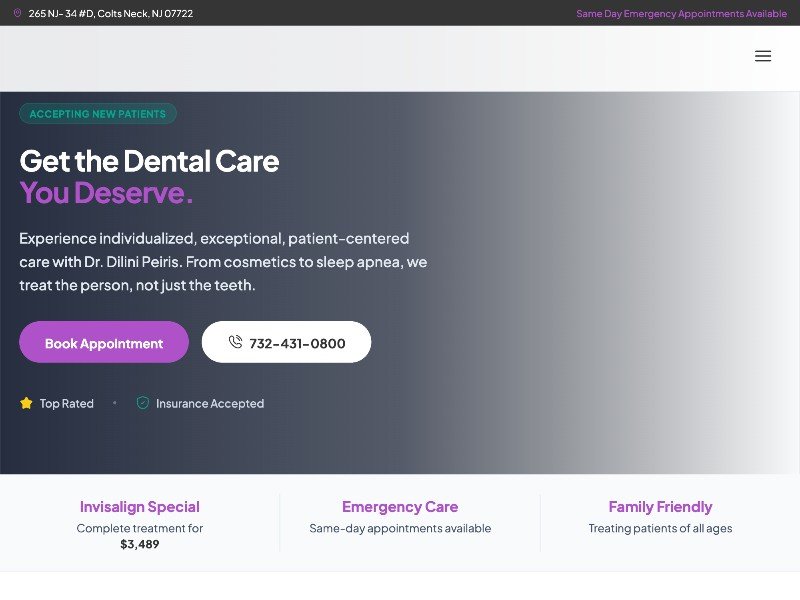Image resolution: width=800 pixels, height=600 pixels.
Task: Click the yellow star icon
Action: (27, 403)
